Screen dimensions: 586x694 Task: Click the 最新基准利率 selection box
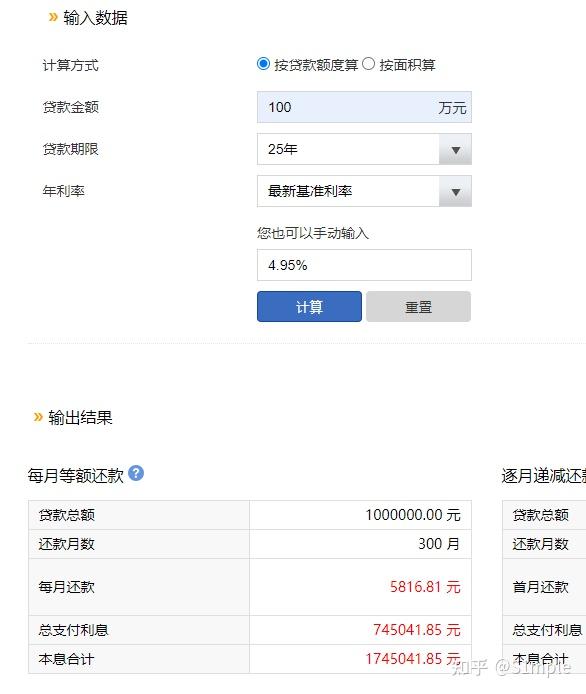click(x=364, y=191)
